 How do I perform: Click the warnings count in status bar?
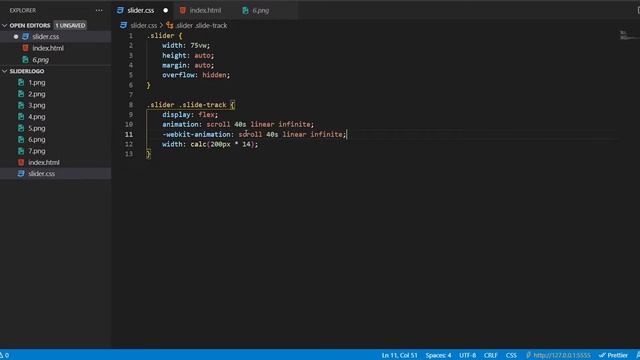click(4, 356)
